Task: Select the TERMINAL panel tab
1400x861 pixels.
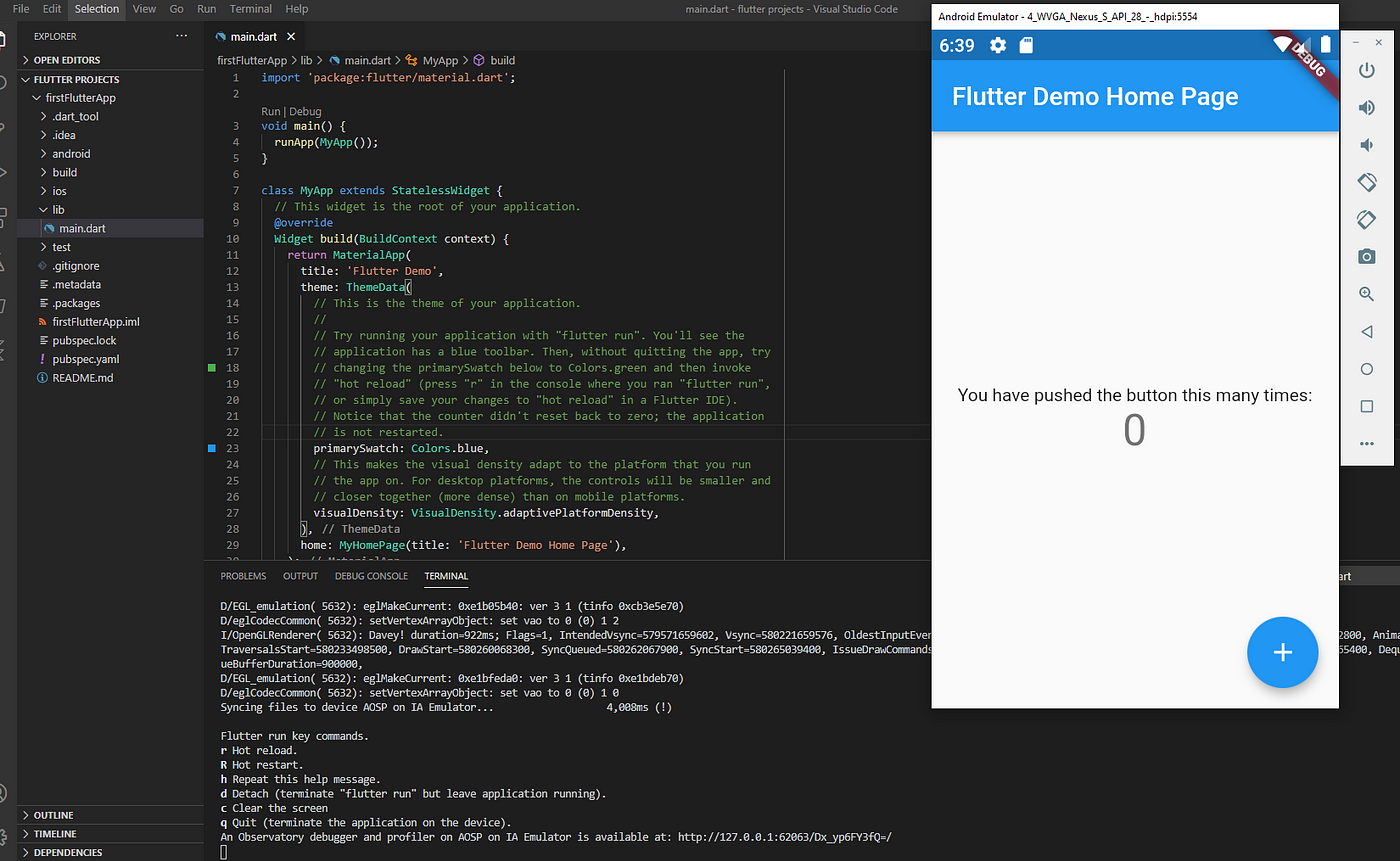Action: (x=446, y=576)
